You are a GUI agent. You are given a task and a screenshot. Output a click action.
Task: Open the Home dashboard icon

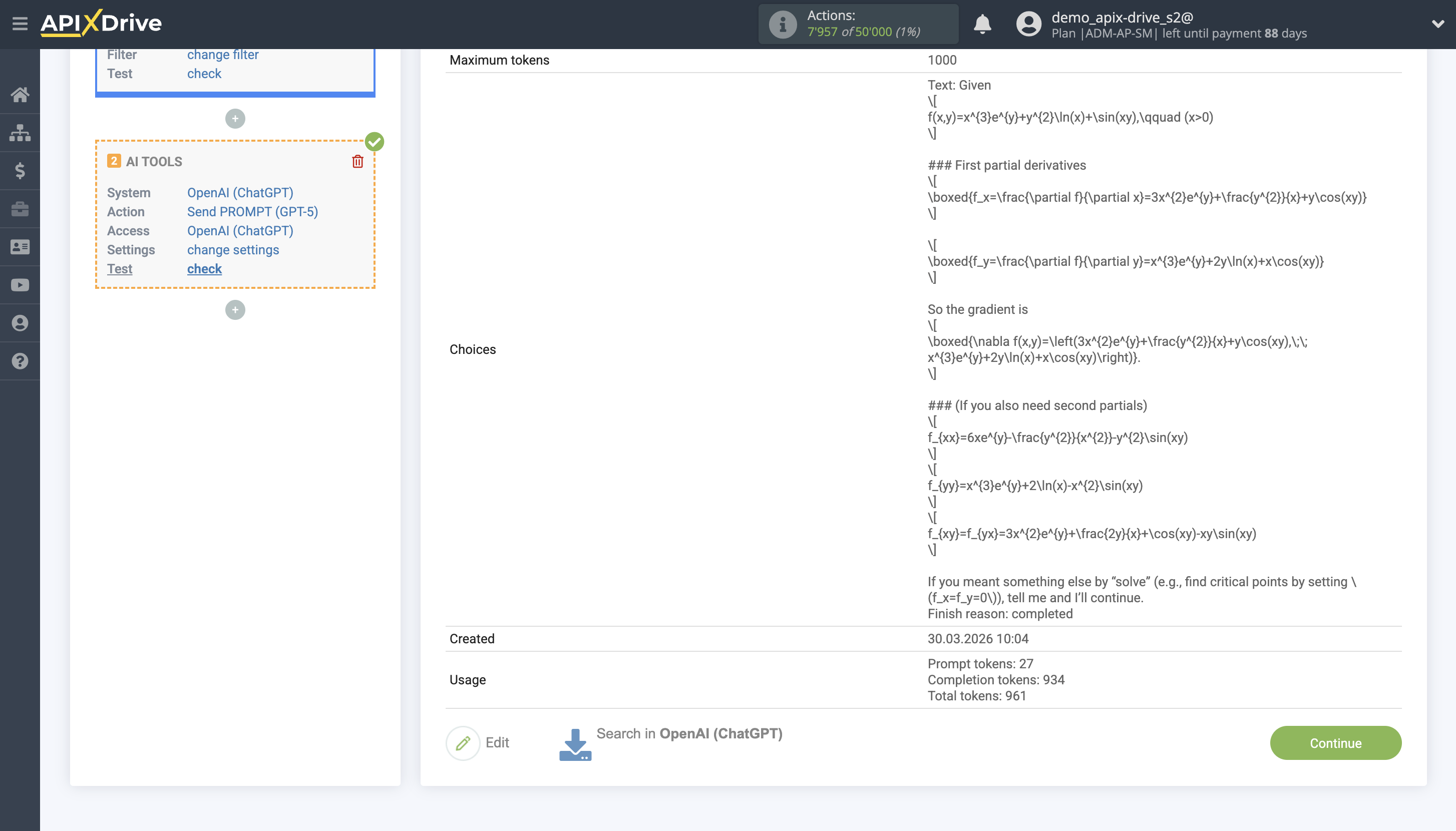[21, 95]
